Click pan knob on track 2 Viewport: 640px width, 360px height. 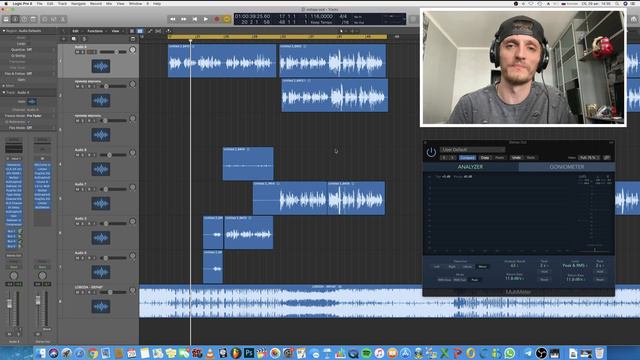(x=133, y=84)
